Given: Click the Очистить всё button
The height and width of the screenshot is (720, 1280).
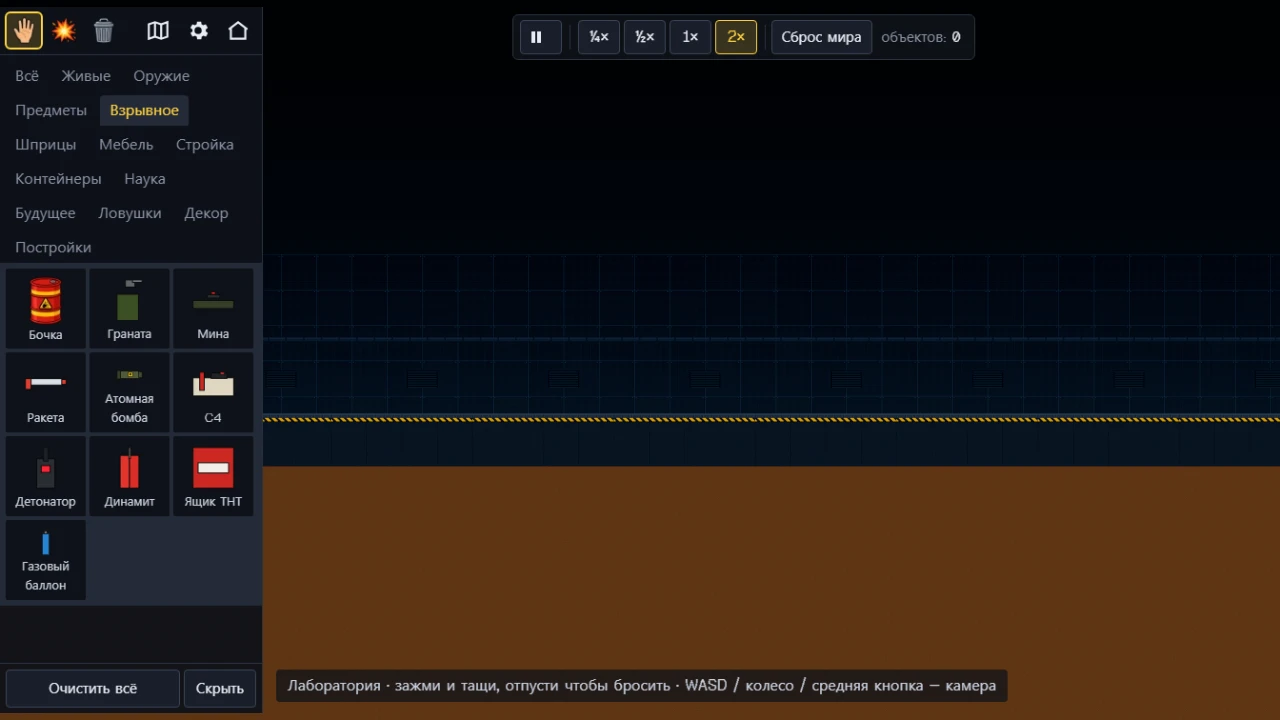Looking at the screenshot, I should coord(93,688).
